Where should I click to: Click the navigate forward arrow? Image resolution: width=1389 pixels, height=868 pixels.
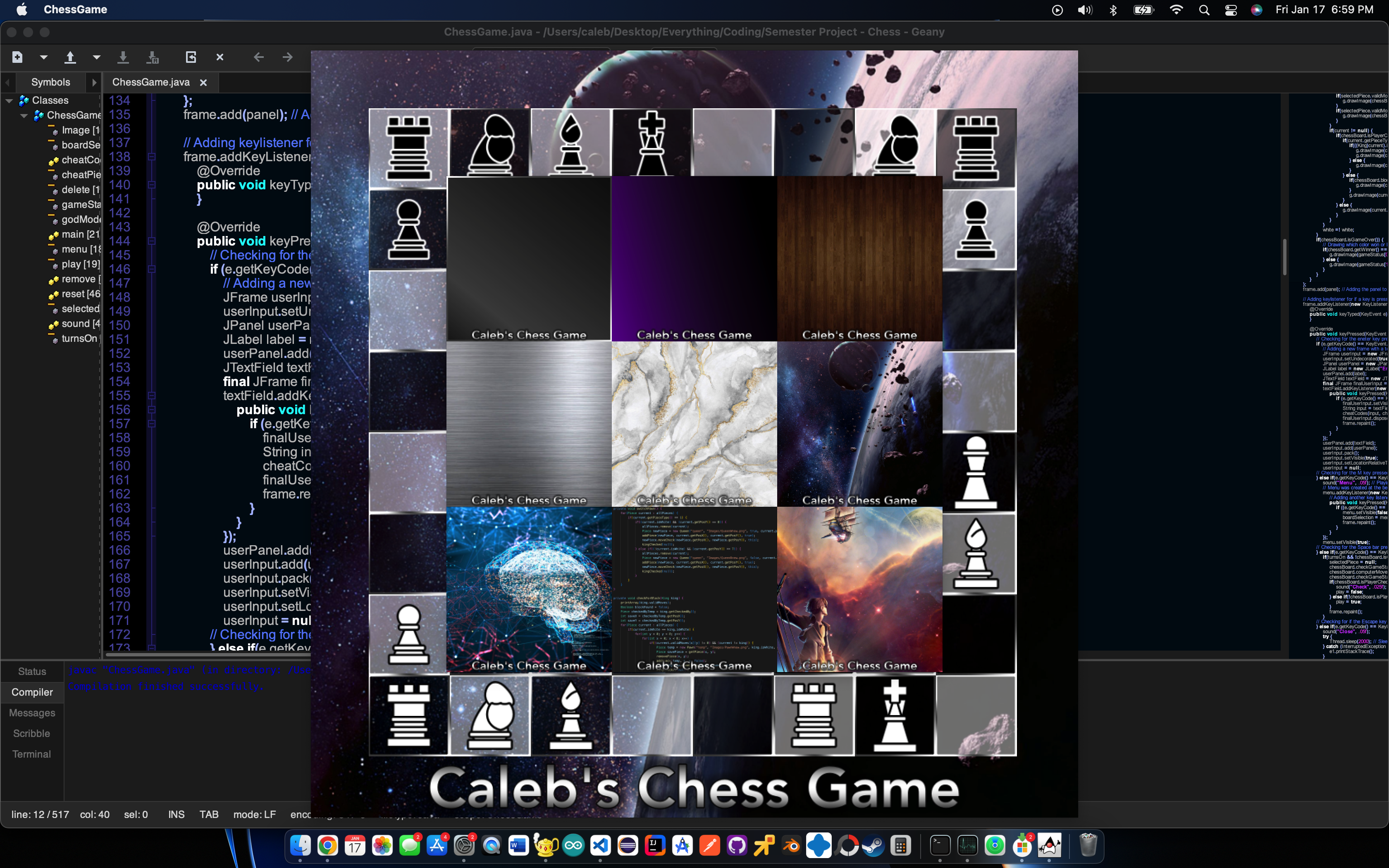[x=288, y=57]
